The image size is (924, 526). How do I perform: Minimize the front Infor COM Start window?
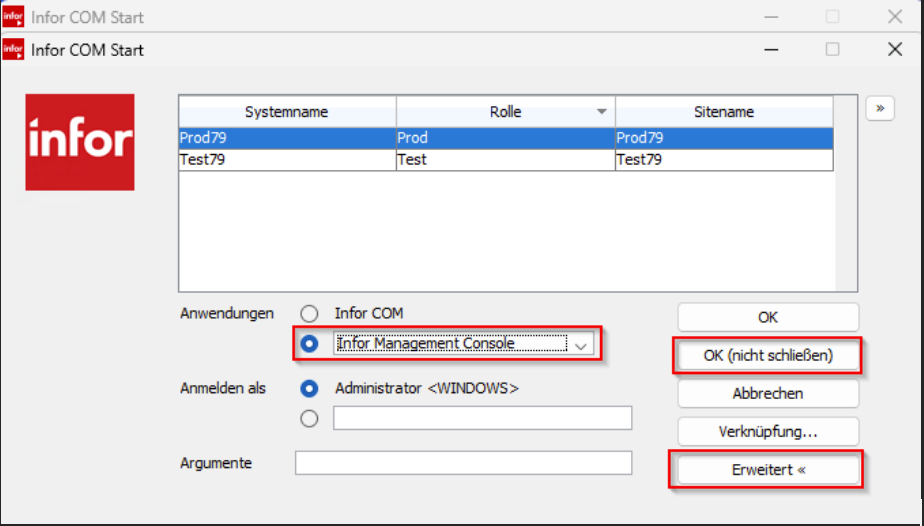point(771,49)
